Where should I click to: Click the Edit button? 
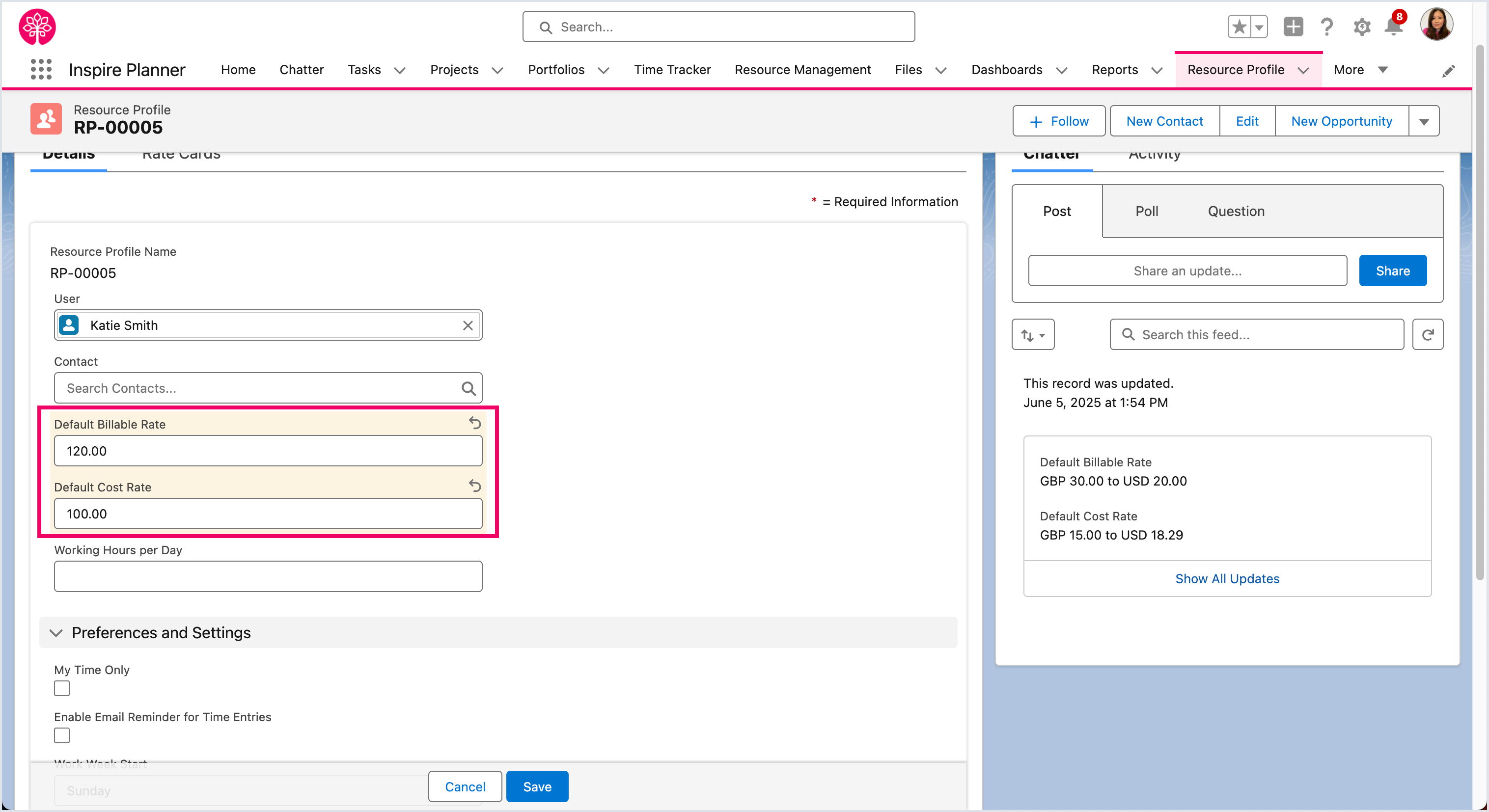tap(1247, 121)
